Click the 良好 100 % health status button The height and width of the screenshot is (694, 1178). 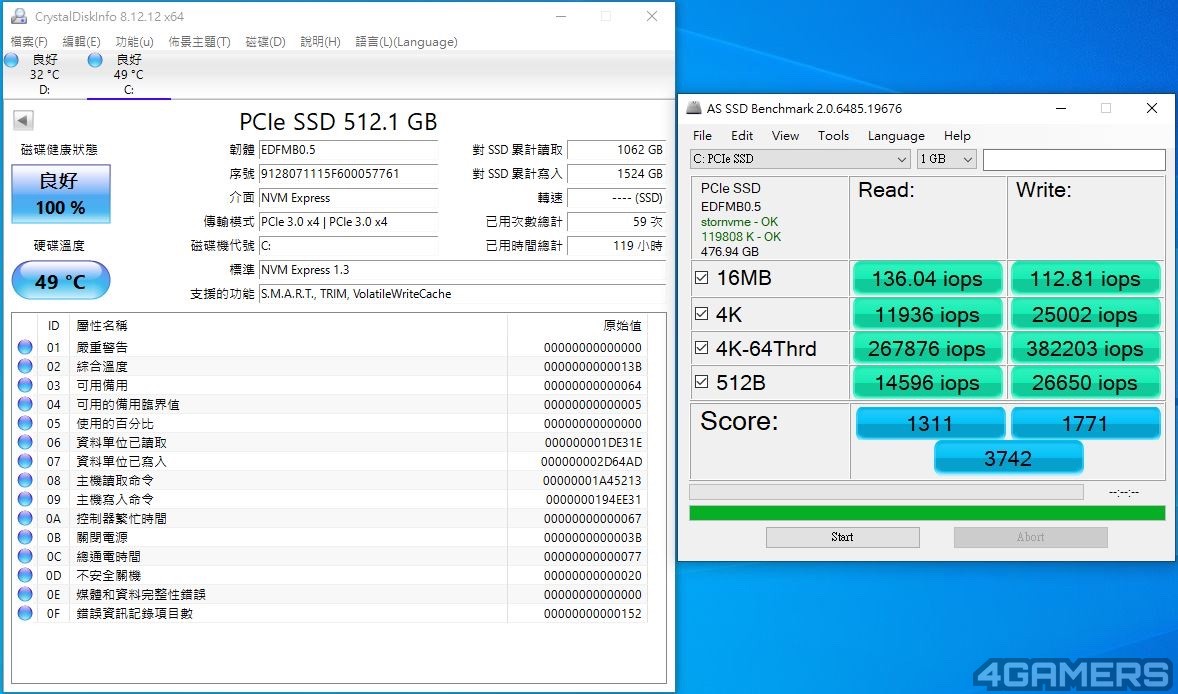(61, 194)
